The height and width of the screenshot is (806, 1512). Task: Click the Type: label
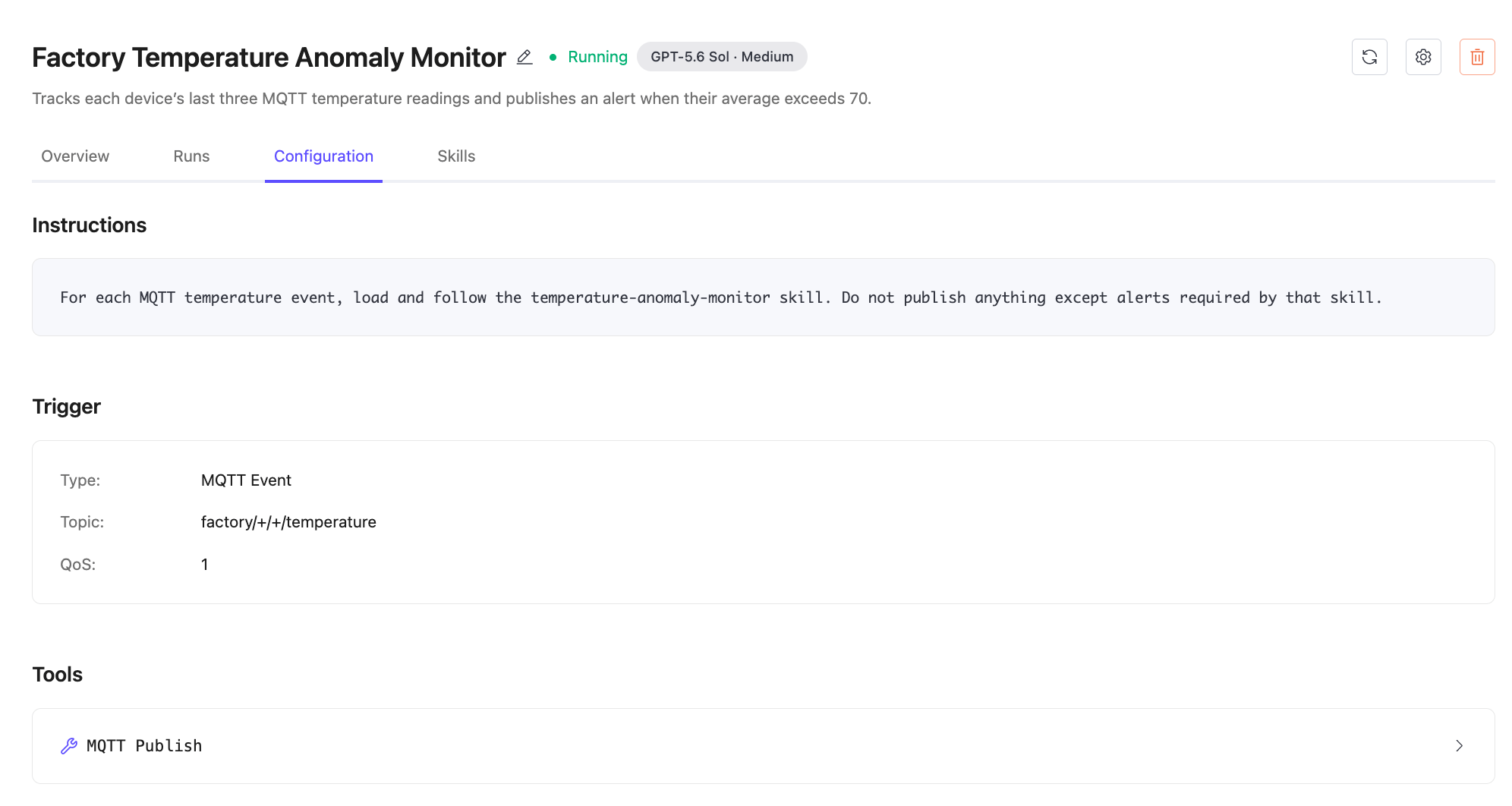point(80,480)
